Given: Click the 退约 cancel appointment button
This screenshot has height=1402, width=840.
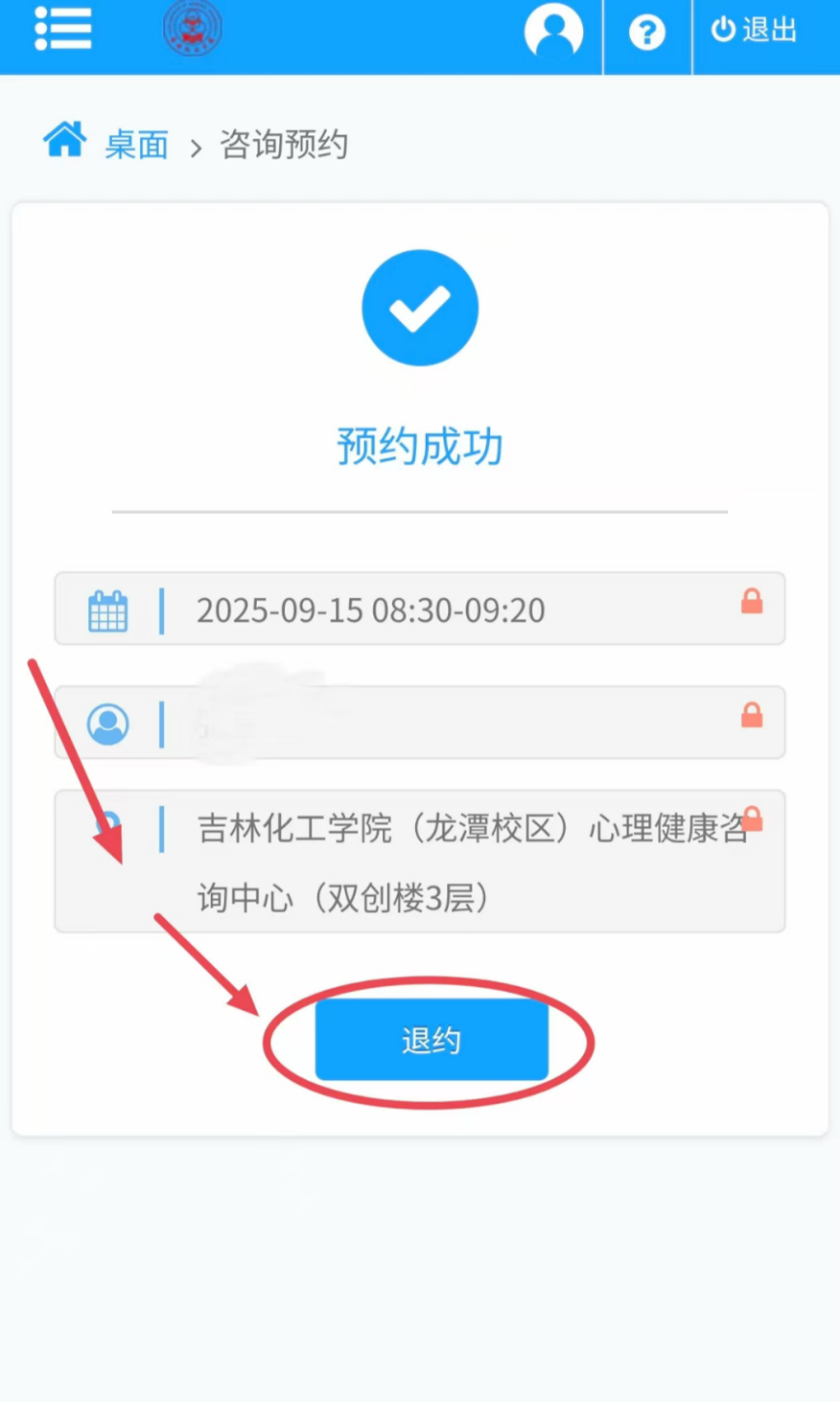Looking at the screenshot, I should 432,1040.
